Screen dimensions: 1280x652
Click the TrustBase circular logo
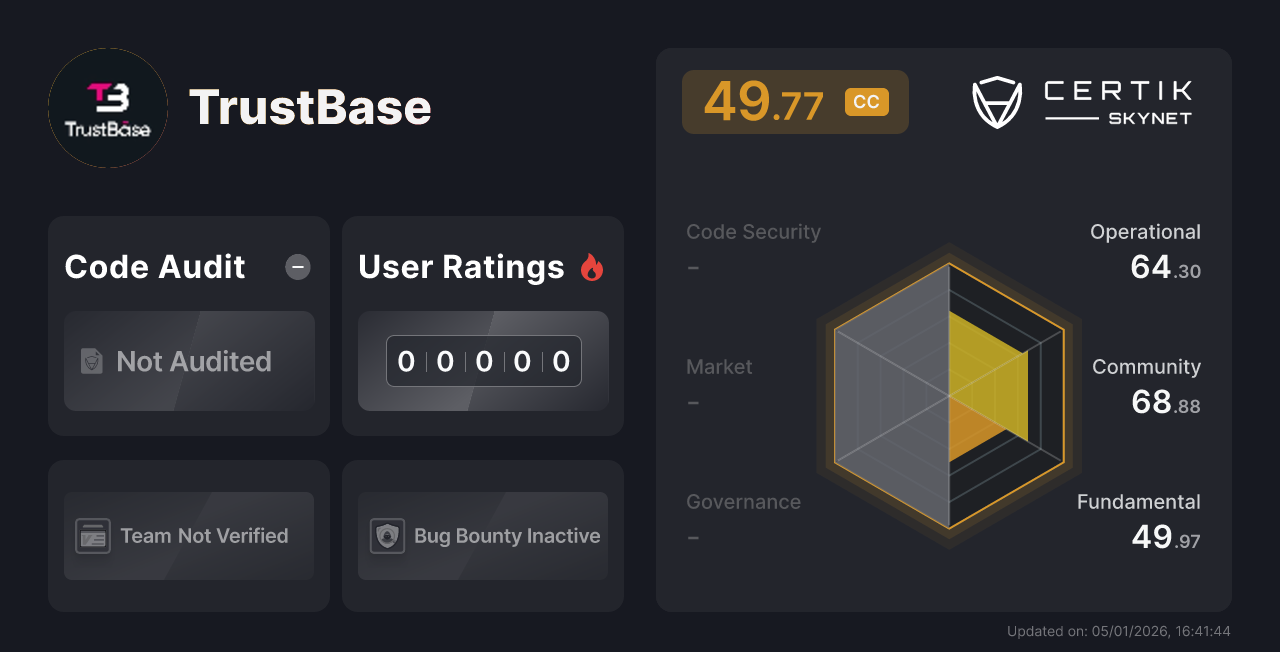click(107, 107)
